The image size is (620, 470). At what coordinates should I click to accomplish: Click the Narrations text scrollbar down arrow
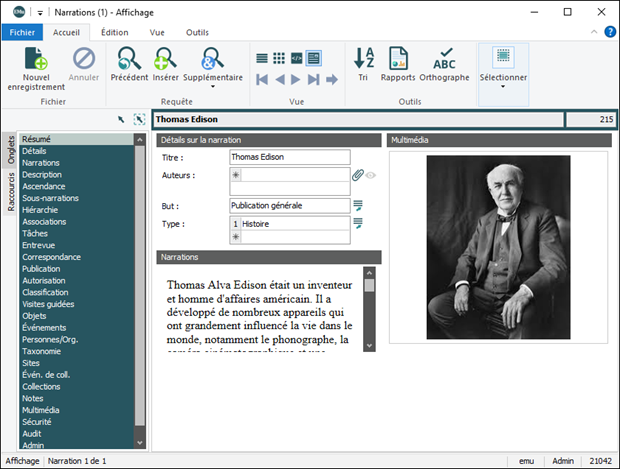coord(369,345)
